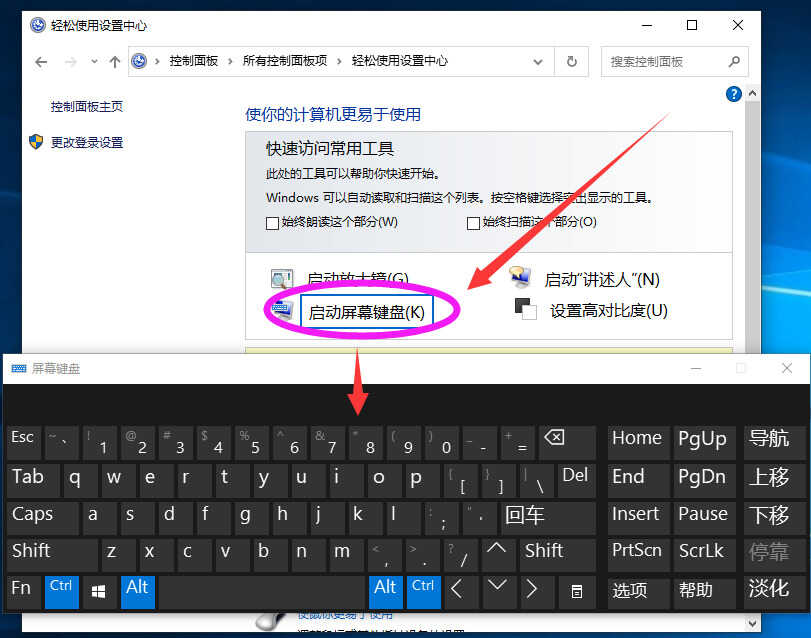Image resolution: width=811 pixels, height=638 pixels.
Task: Start Narrator via 启动"讲述人"(N)
Action: pos(602,280)
